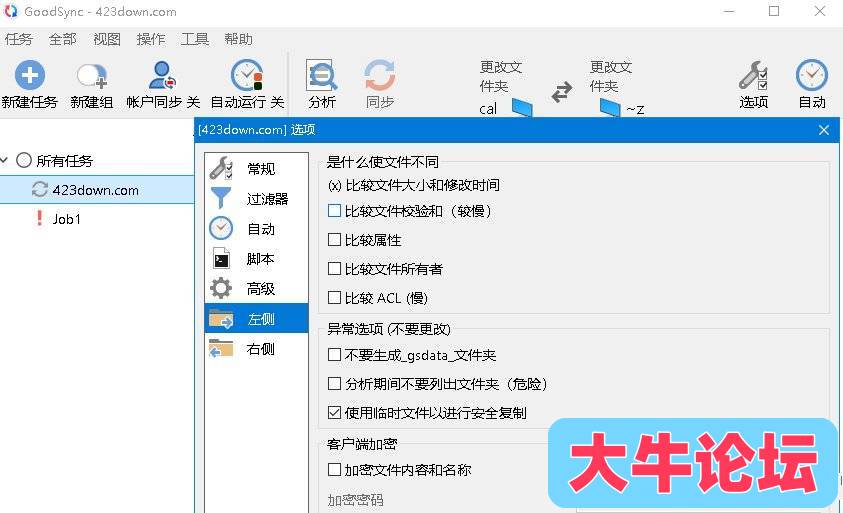The width and height of the screenshot is (843, 513).
Task: Select General (常规) wrench icon in options sidebar
Action: tap(221, 168)
